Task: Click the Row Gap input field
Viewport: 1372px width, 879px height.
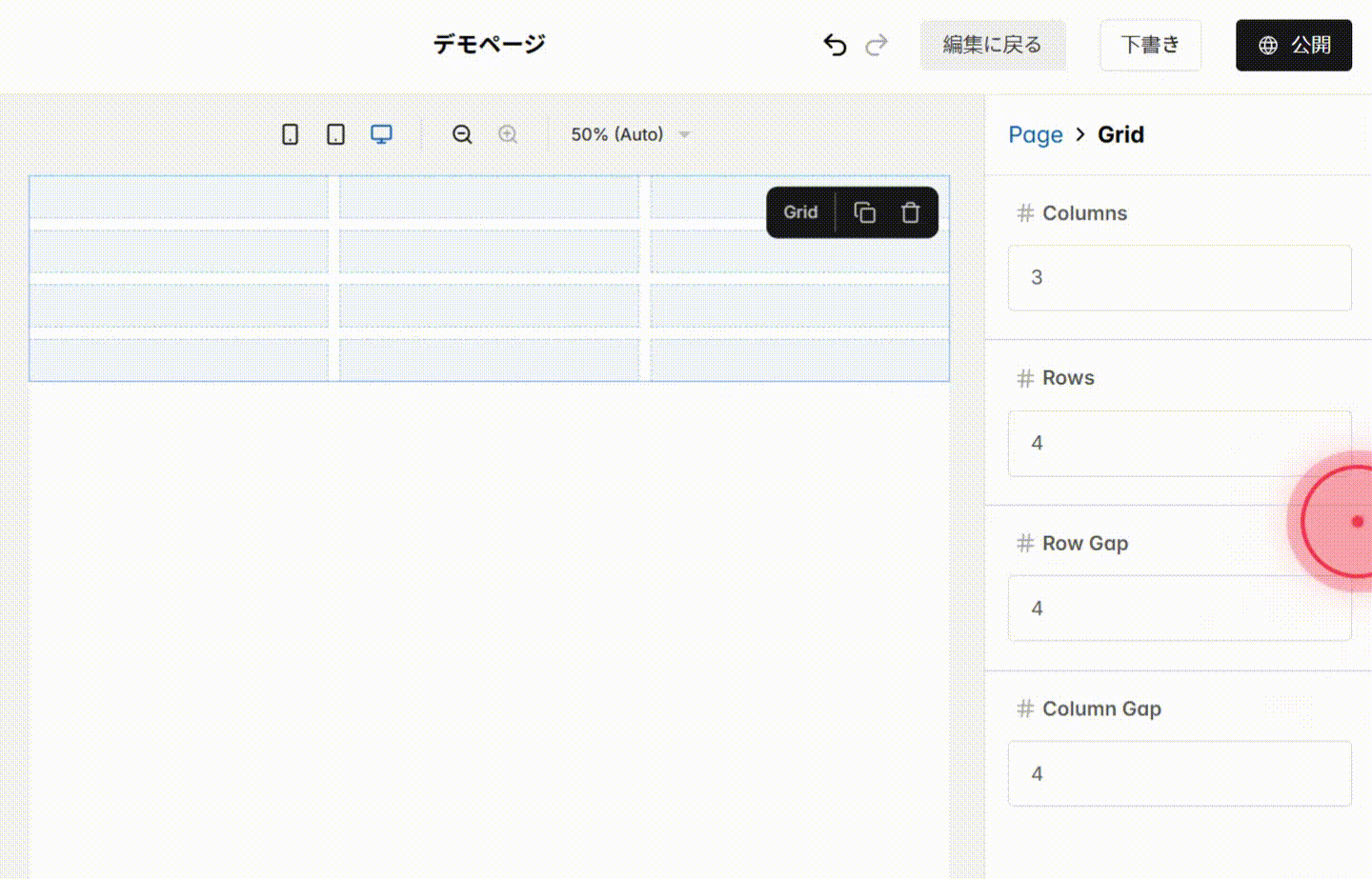Action: (1180, 608)
